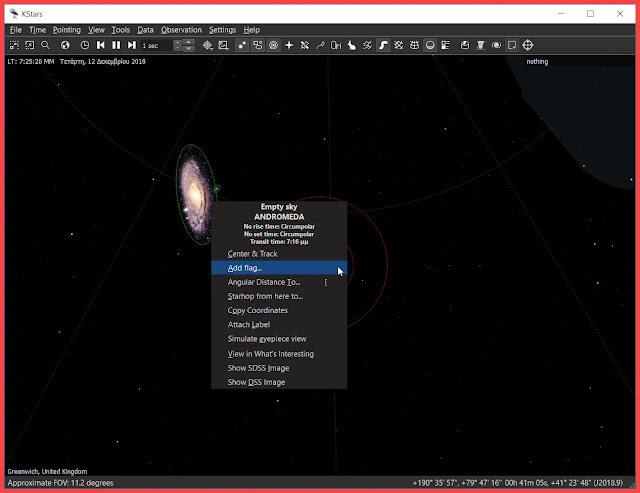This screenshot has width=640, height=493.
Task: Decrease time step with the down arrow
Action: pyautogui.click(x=189, y=49)
